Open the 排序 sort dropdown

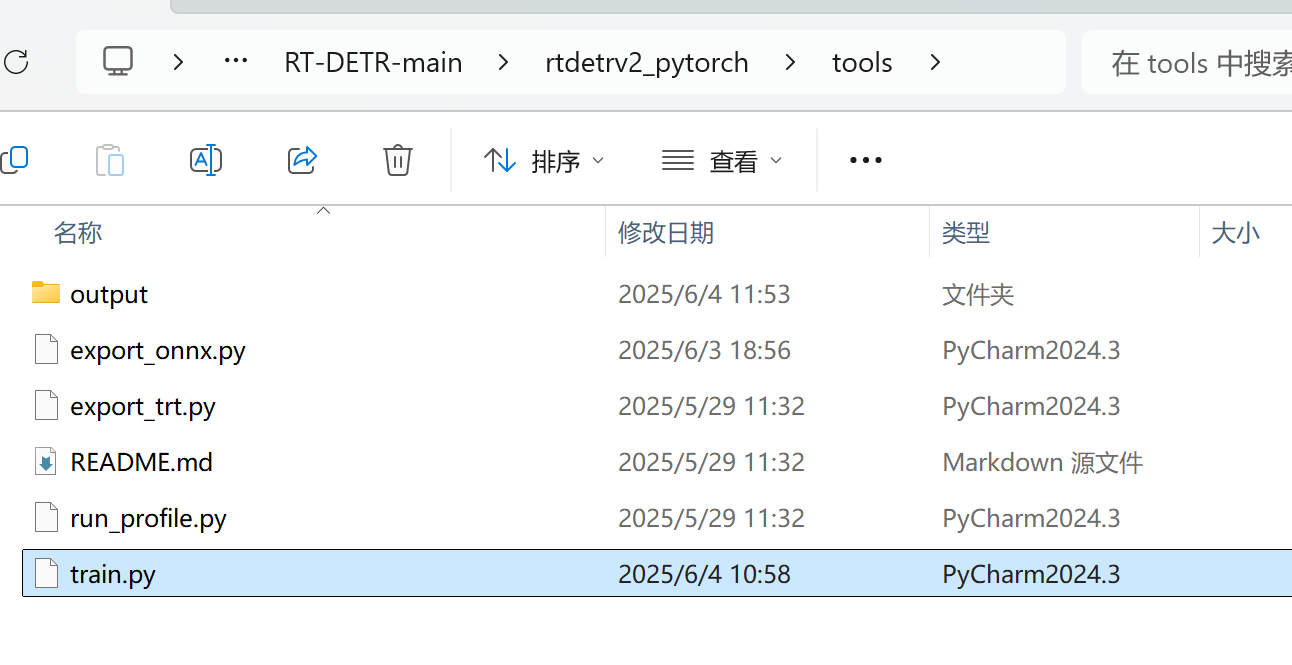tap(544, 160)
